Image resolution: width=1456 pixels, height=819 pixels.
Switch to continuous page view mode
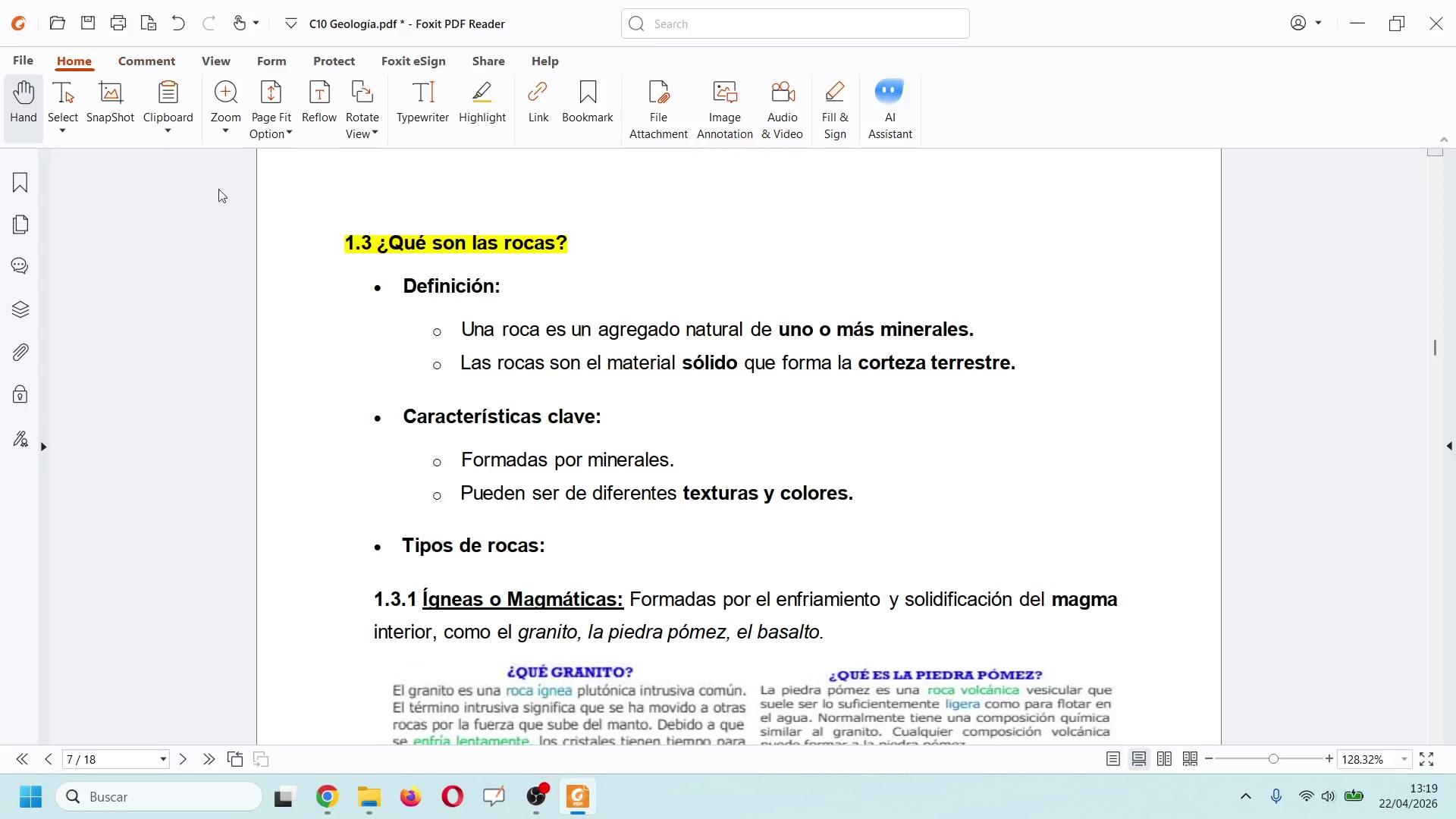1138,759
